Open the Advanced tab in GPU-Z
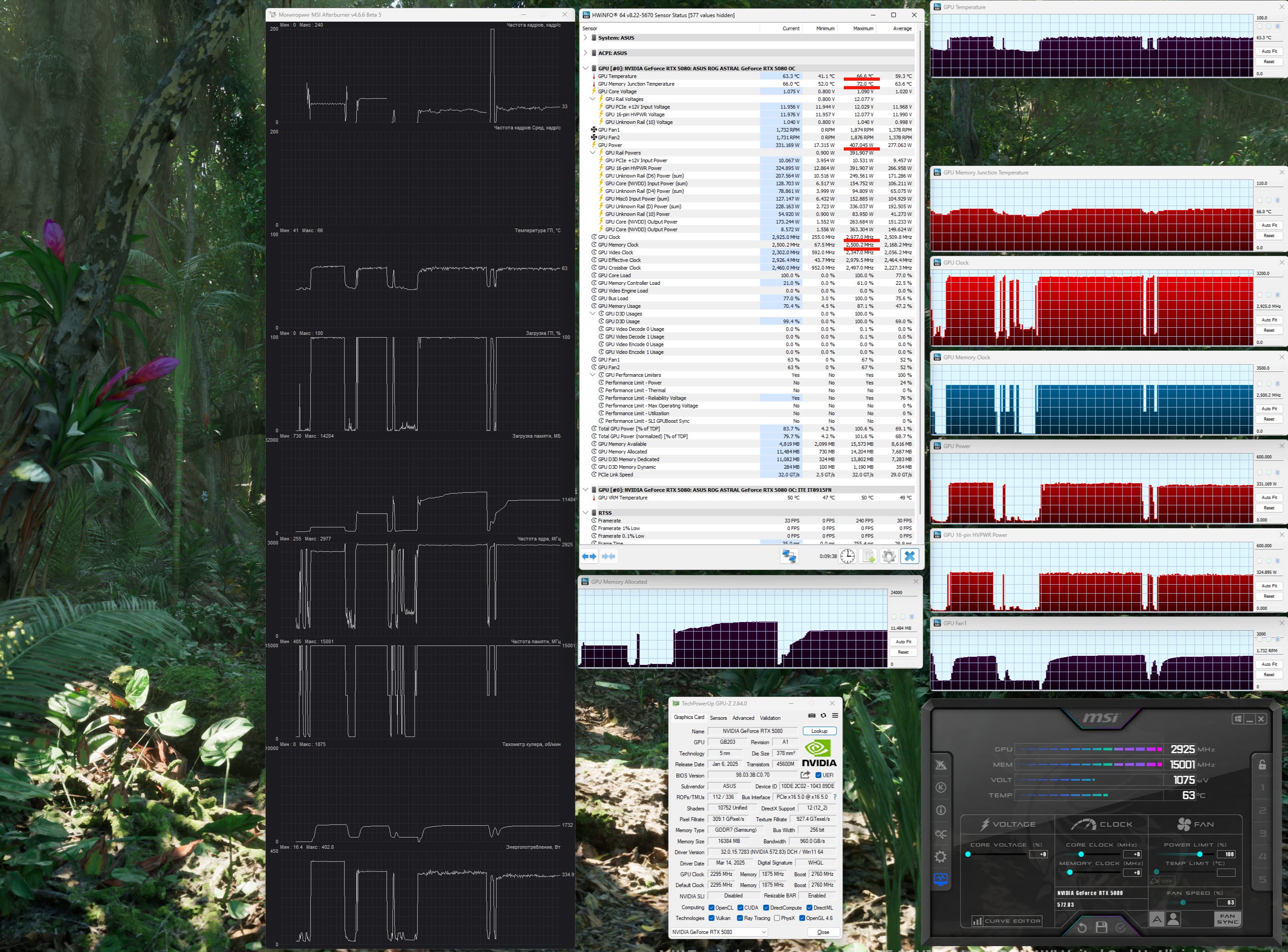The image size is (1288, 952). [x=743, y=718]
